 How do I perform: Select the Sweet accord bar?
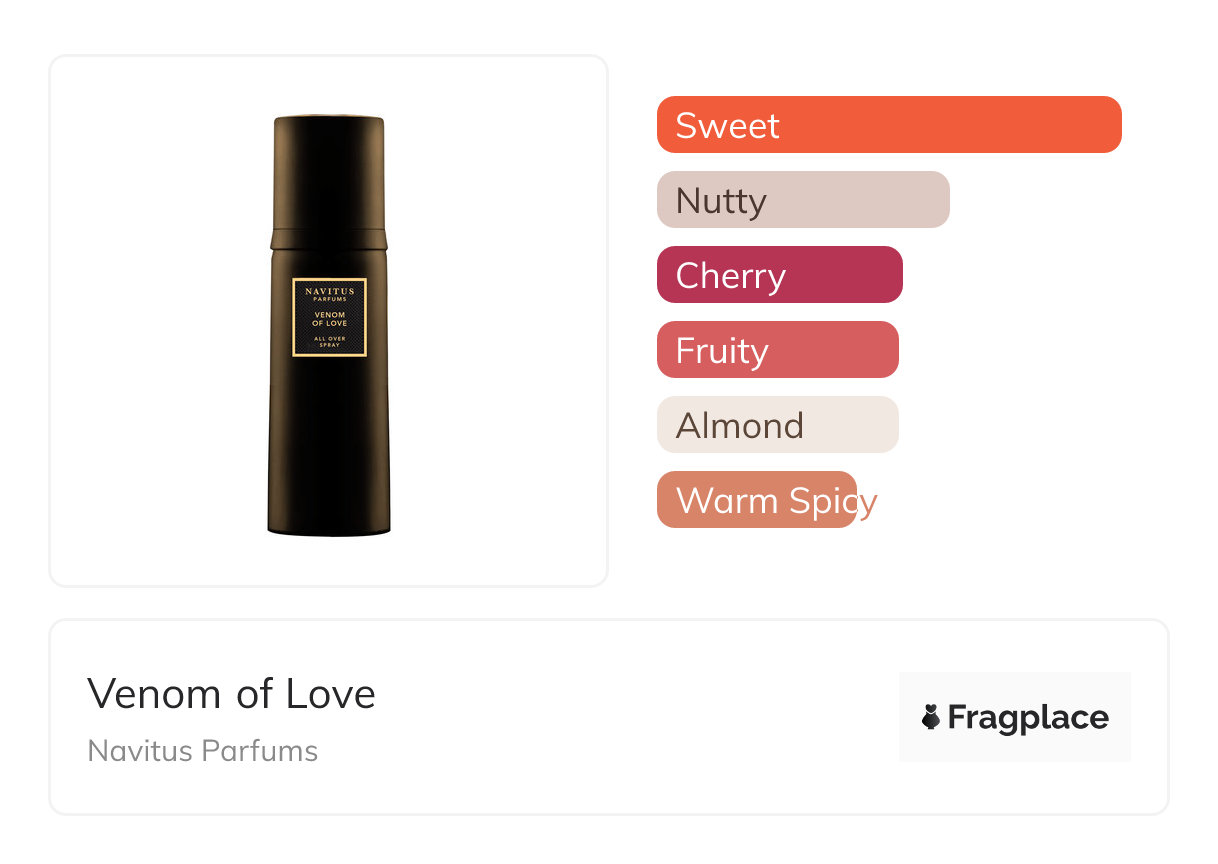(x=889, y=125)
